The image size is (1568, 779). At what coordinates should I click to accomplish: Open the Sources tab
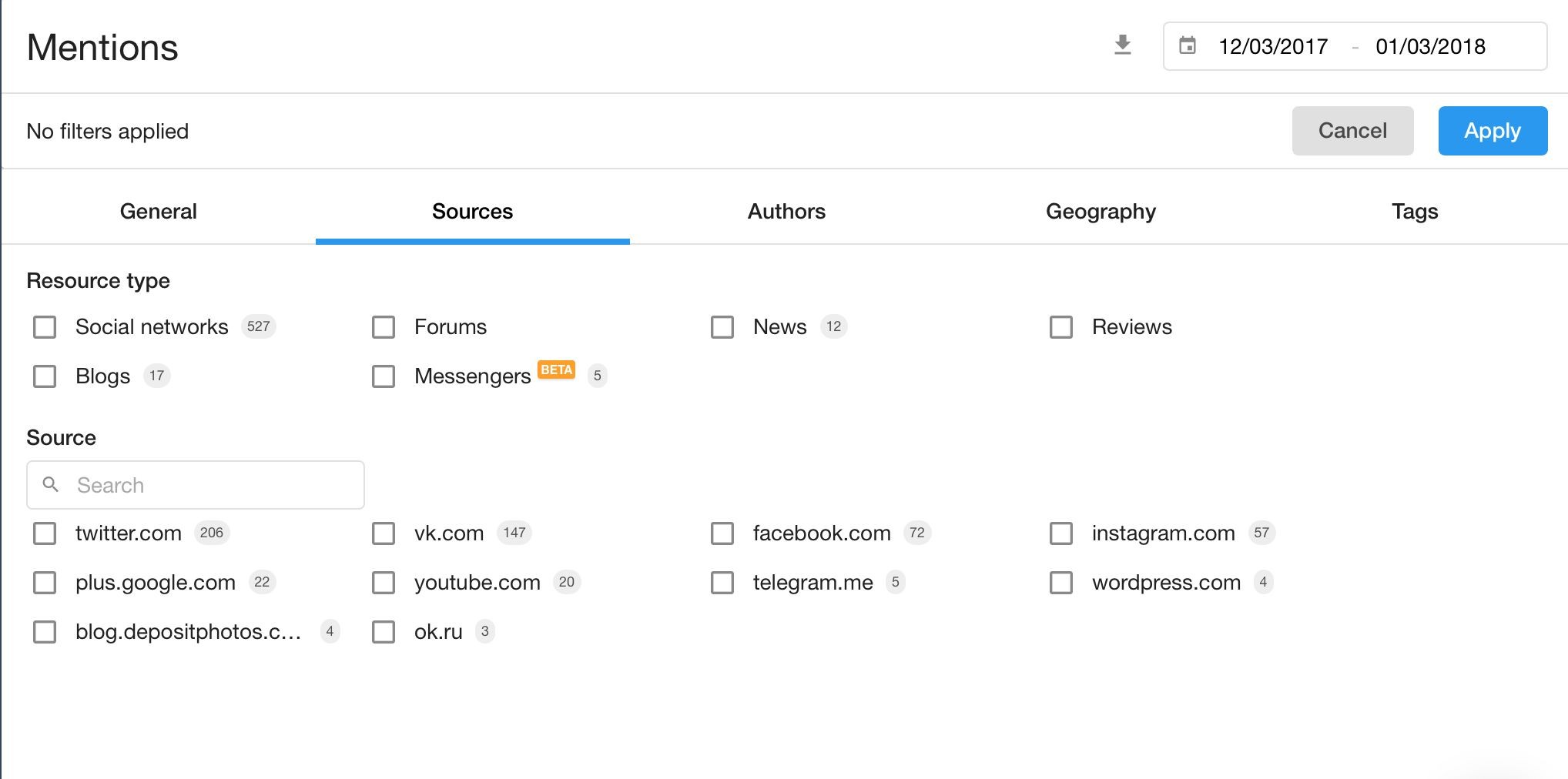(x=473, y=211)
